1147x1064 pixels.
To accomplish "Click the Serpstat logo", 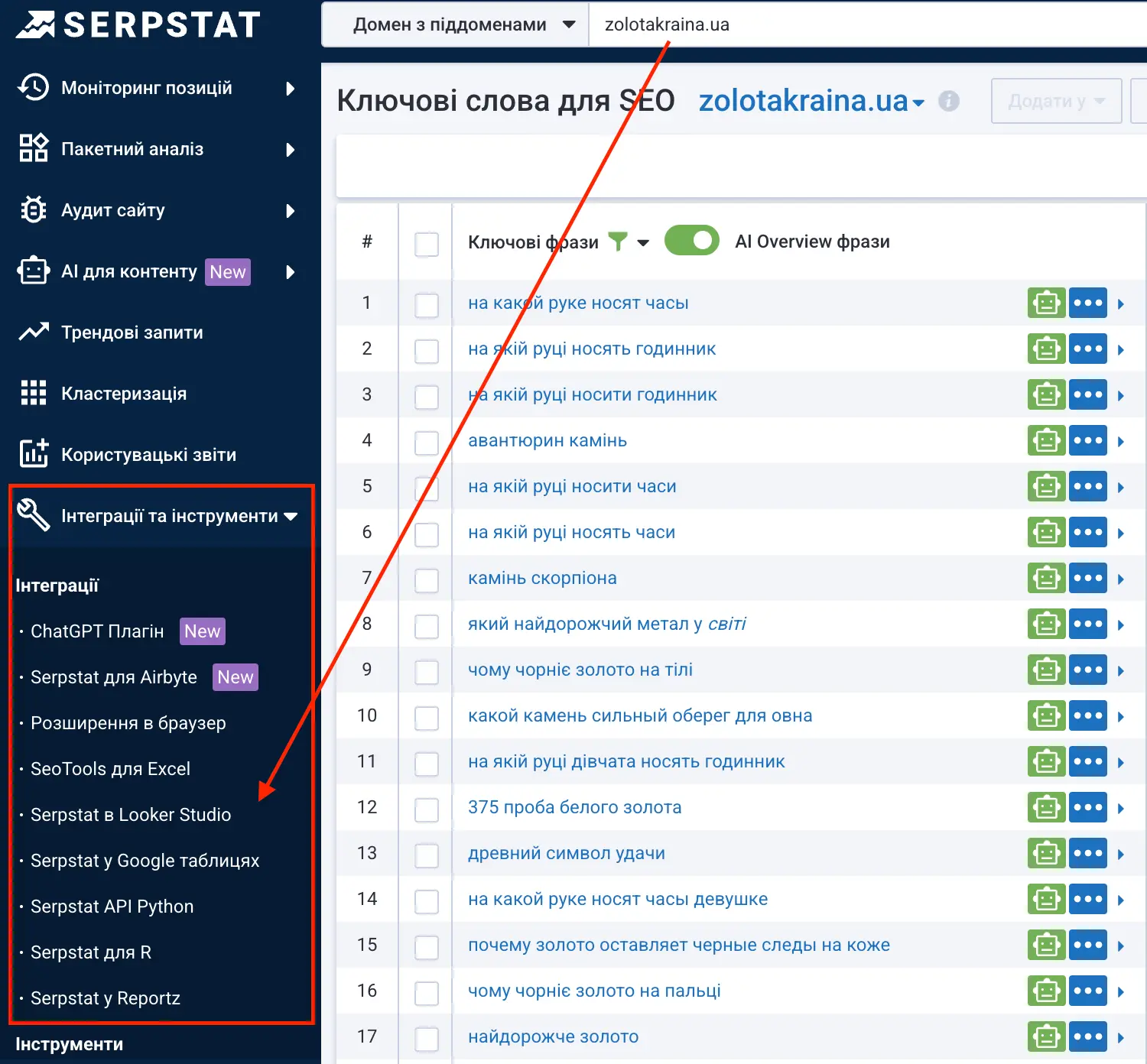I will [x=138, y=24].
